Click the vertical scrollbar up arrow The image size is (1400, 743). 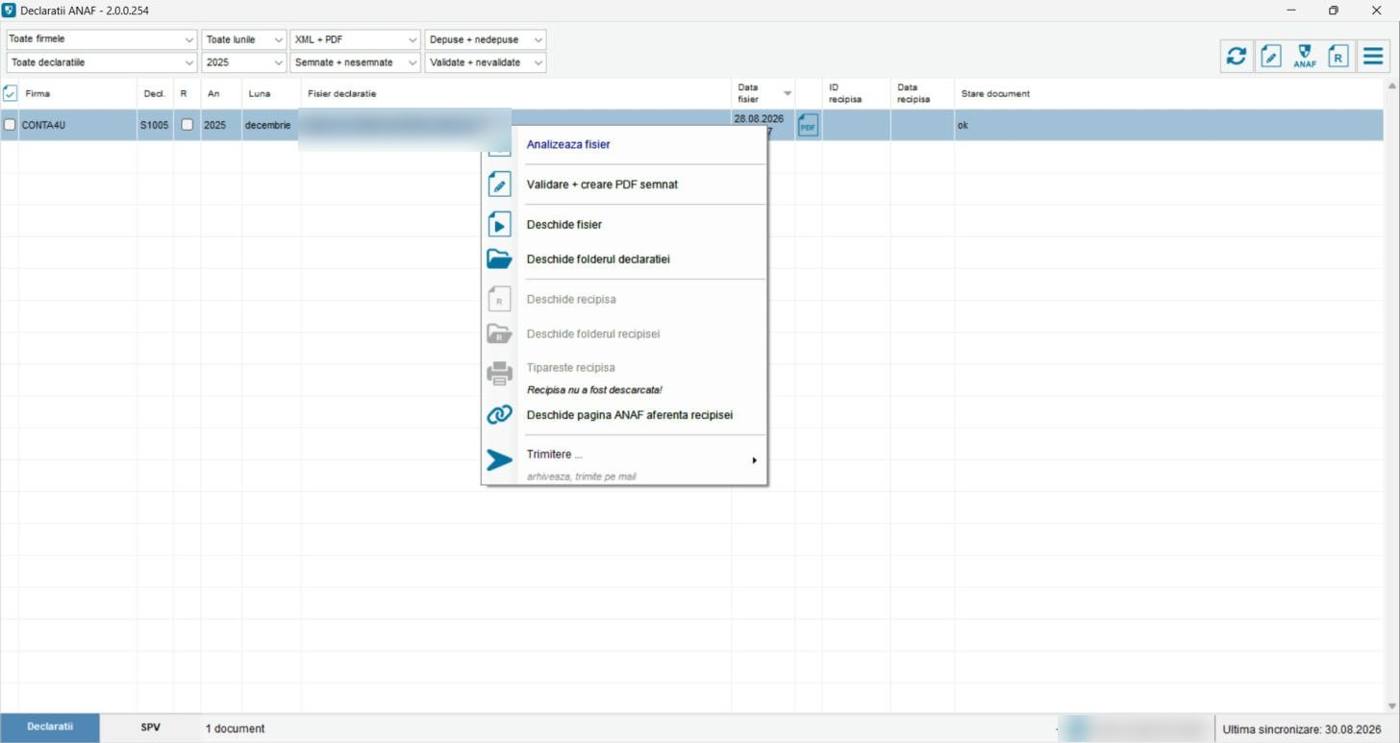(x=1392, y=87)
